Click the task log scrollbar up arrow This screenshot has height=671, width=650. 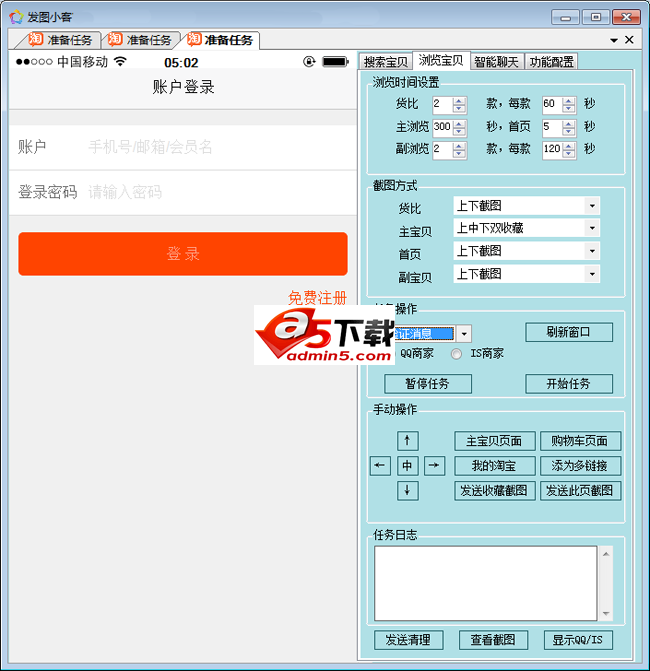pos(606,554)
